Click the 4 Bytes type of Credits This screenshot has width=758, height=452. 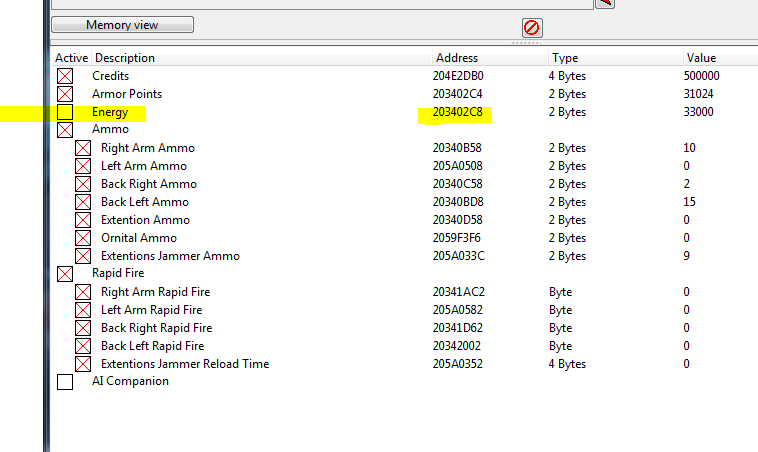click(569, 76)
